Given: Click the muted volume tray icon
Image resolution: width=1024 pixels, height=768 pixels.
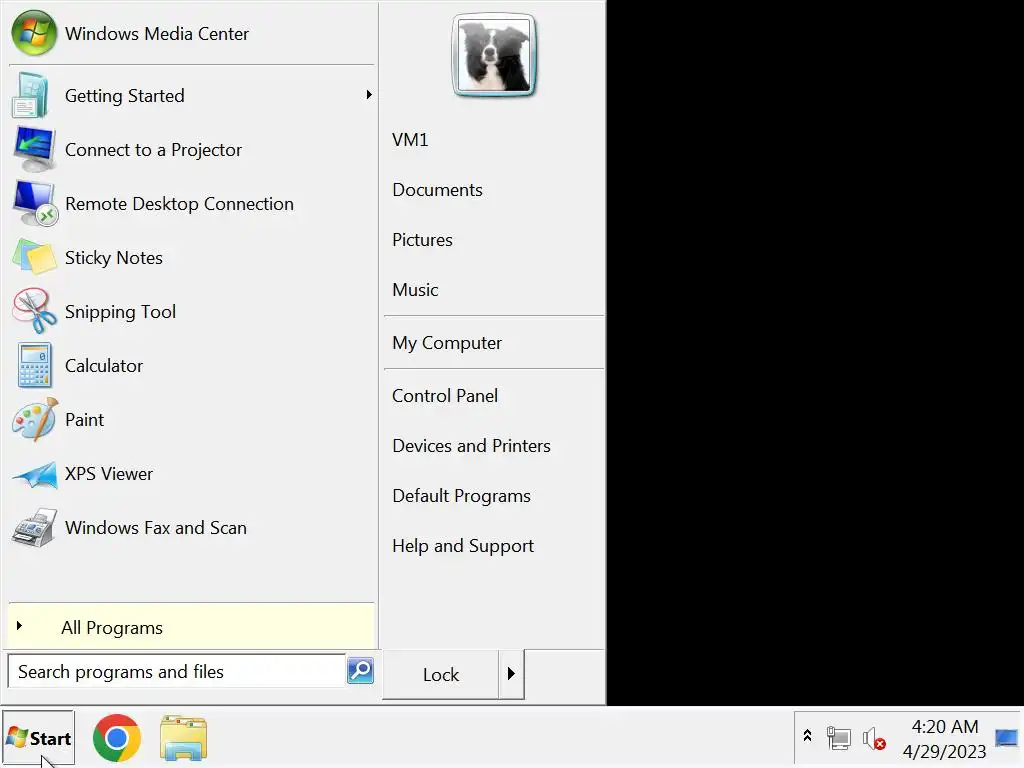Looking at the screenshot, I should click(x=874, y=739).
